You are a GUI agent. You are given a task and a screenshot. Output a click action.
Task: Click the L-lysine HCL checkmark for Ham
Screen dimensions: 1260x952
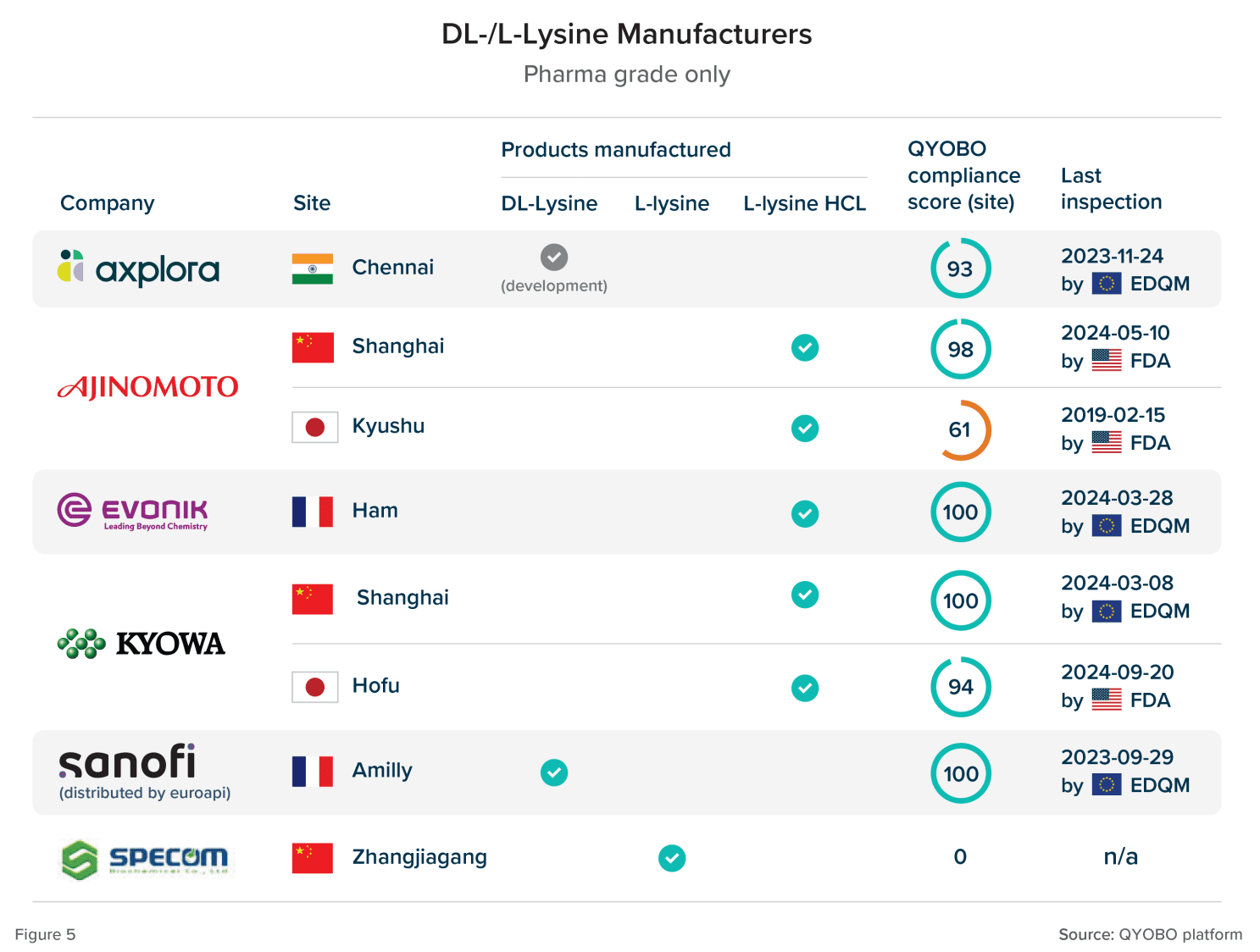[805, 513]
